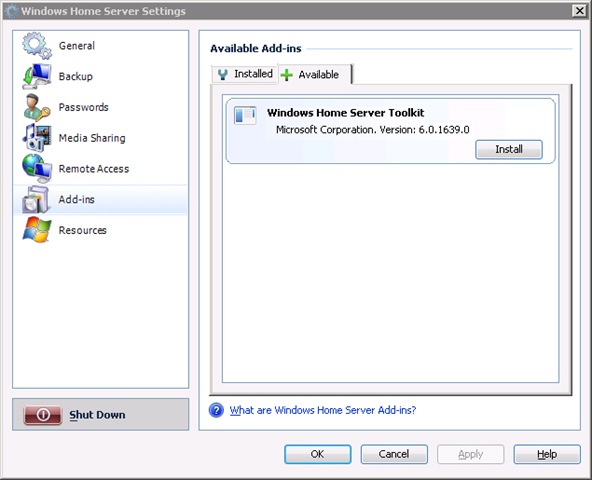Click the General gears icon
592x480 pixels.
[36, 46]
